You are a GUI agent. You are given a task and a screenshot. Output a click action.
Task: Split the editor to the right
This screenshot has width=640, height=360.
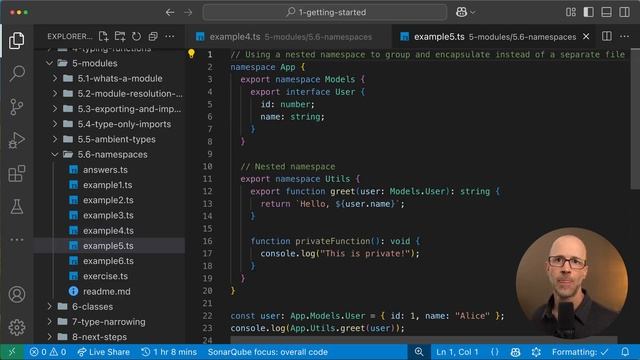pyautogui.click(x=607, y=36)
